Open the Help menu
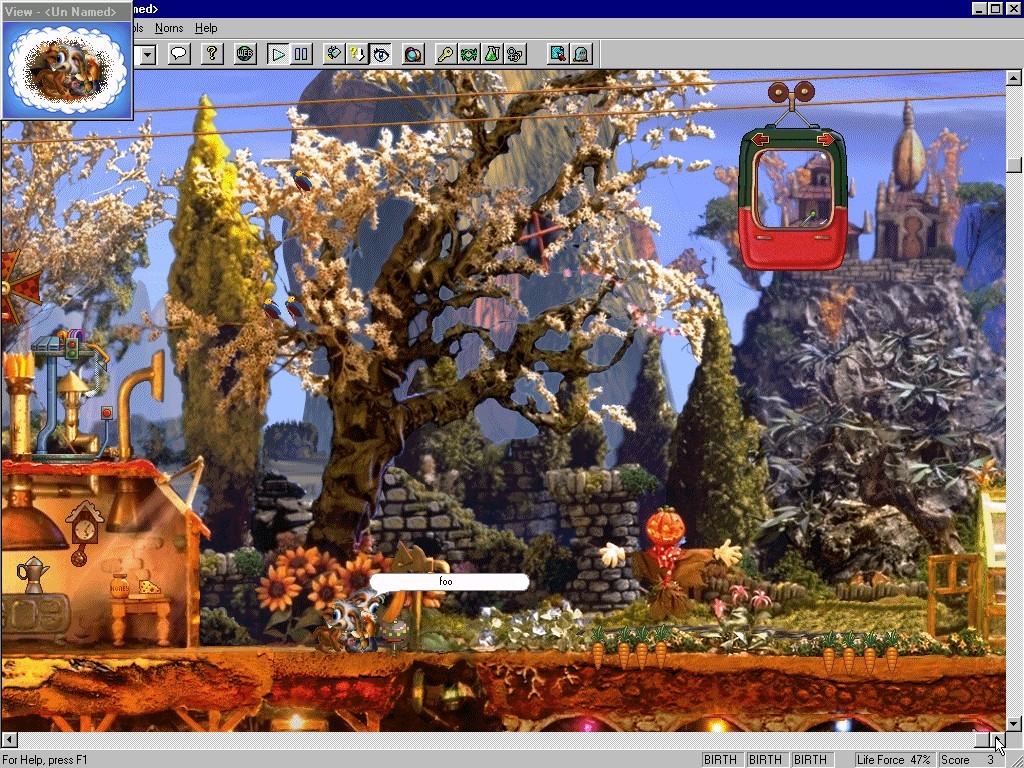1024x768 pixels. coord(206,28)
